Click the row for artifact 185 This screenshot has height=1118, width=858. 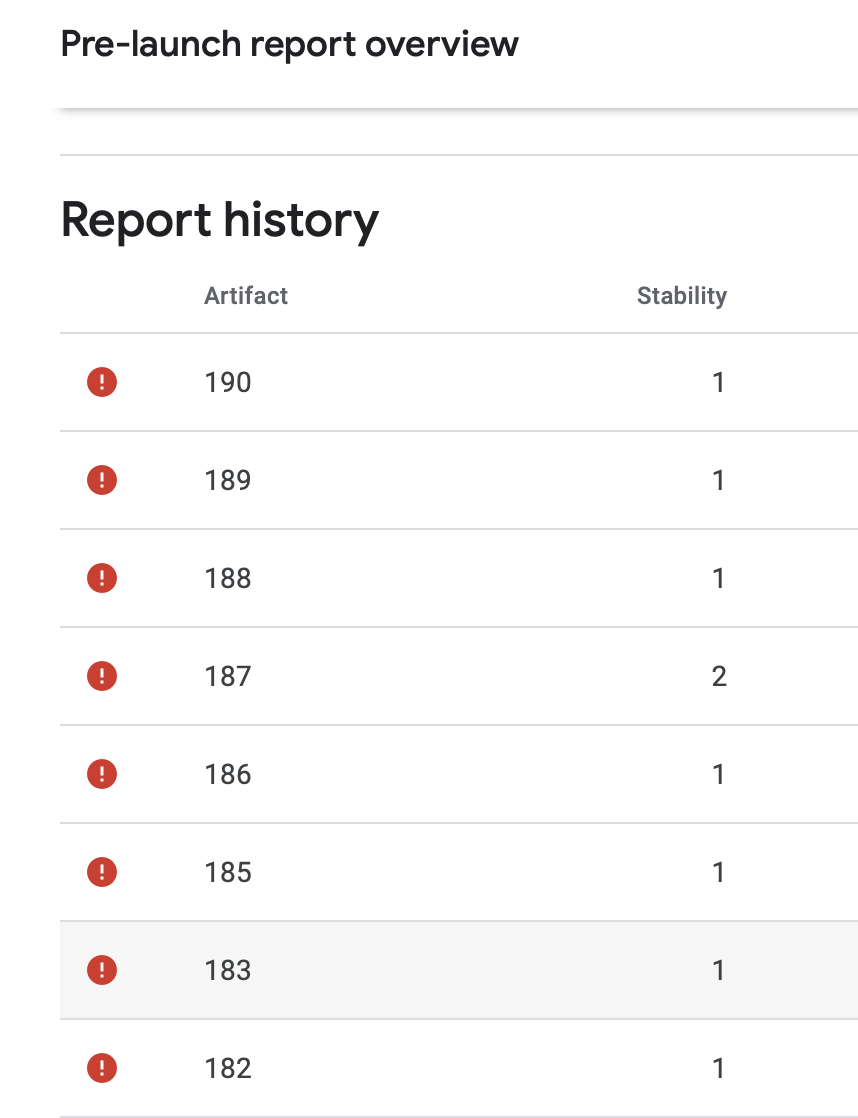point(400,872)
